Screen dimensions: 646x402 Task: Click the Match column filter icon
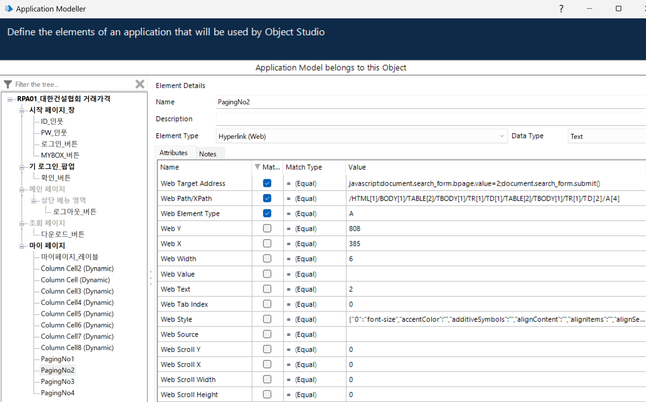[x=258, y=167]
